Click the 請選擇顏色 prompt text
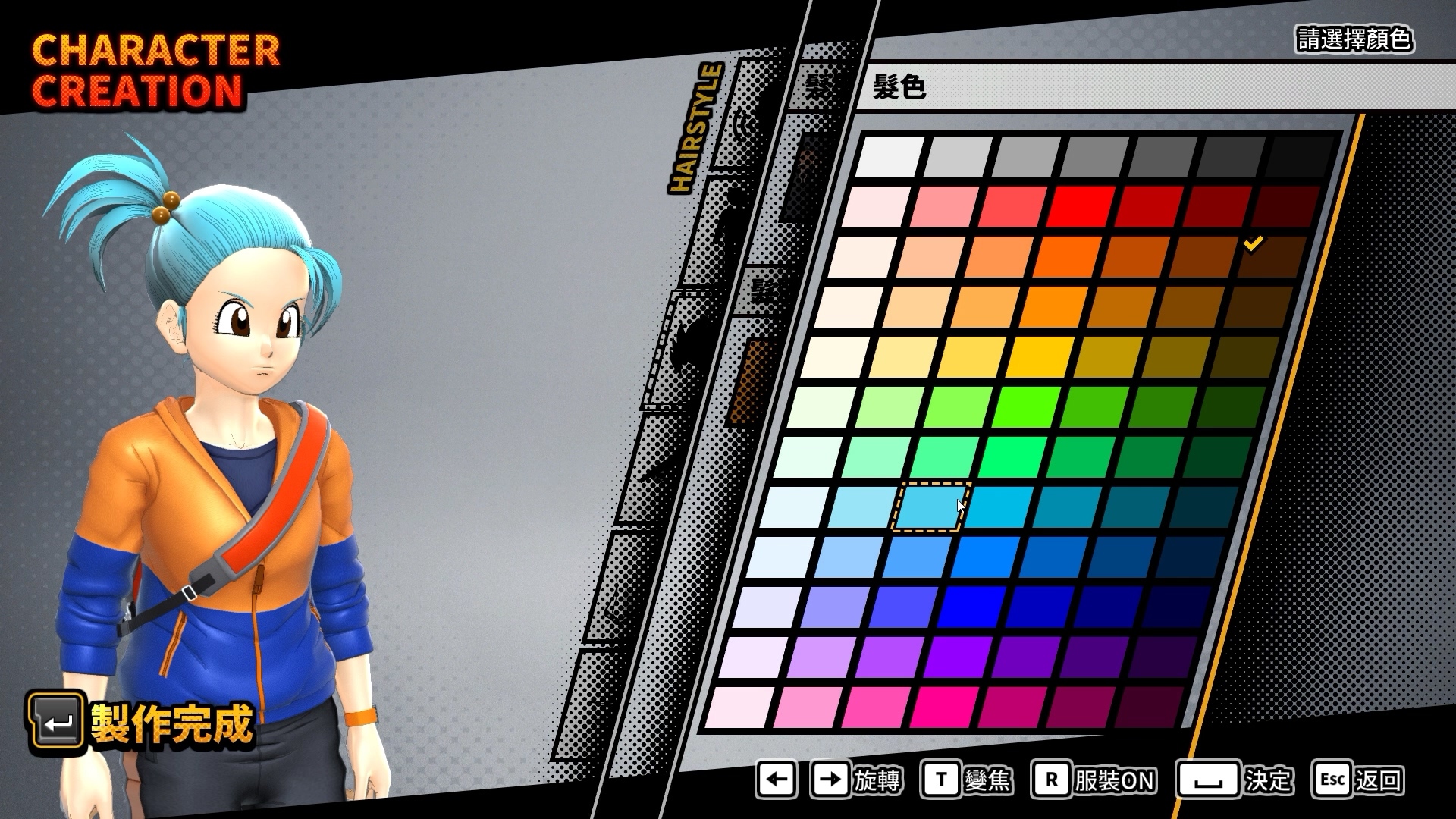Viewport: 1456px width, 819px height. click(x=1354, y=39)
